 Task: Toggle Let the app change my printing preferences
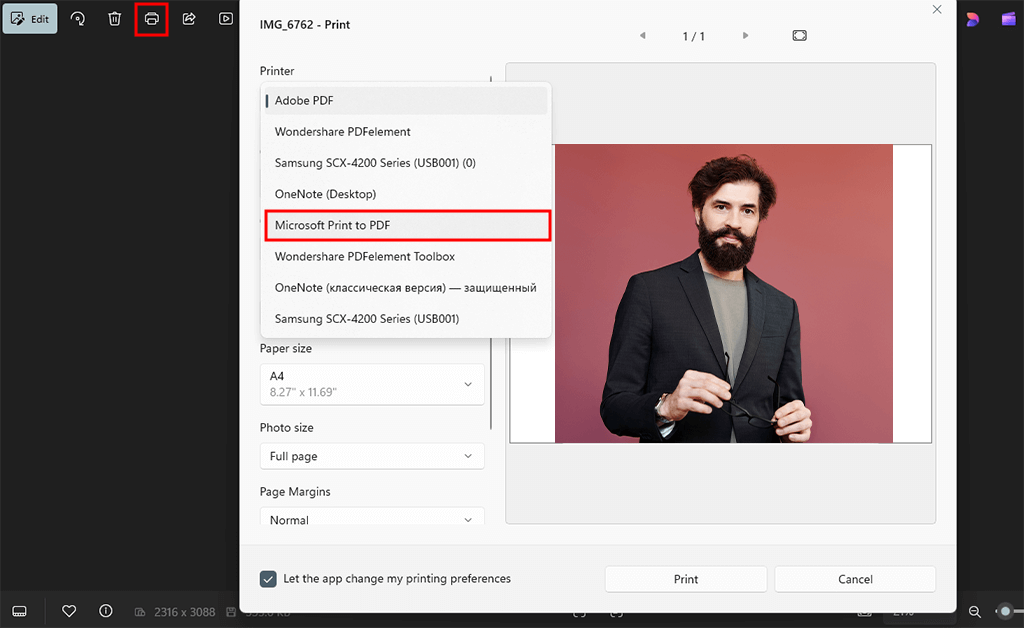(x=268, y=579)
